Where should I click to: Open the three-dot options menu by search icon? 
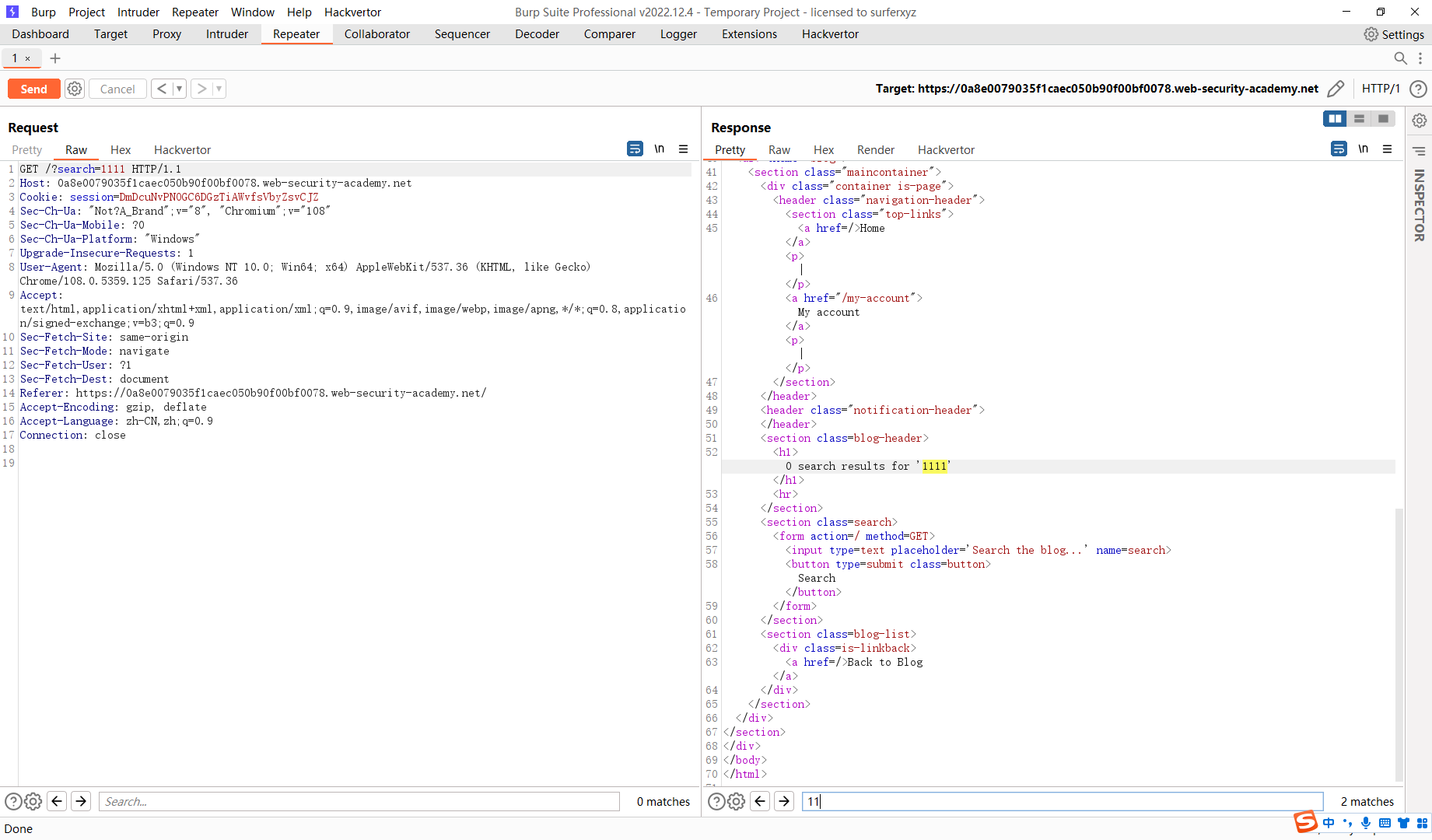(1420, 58)
